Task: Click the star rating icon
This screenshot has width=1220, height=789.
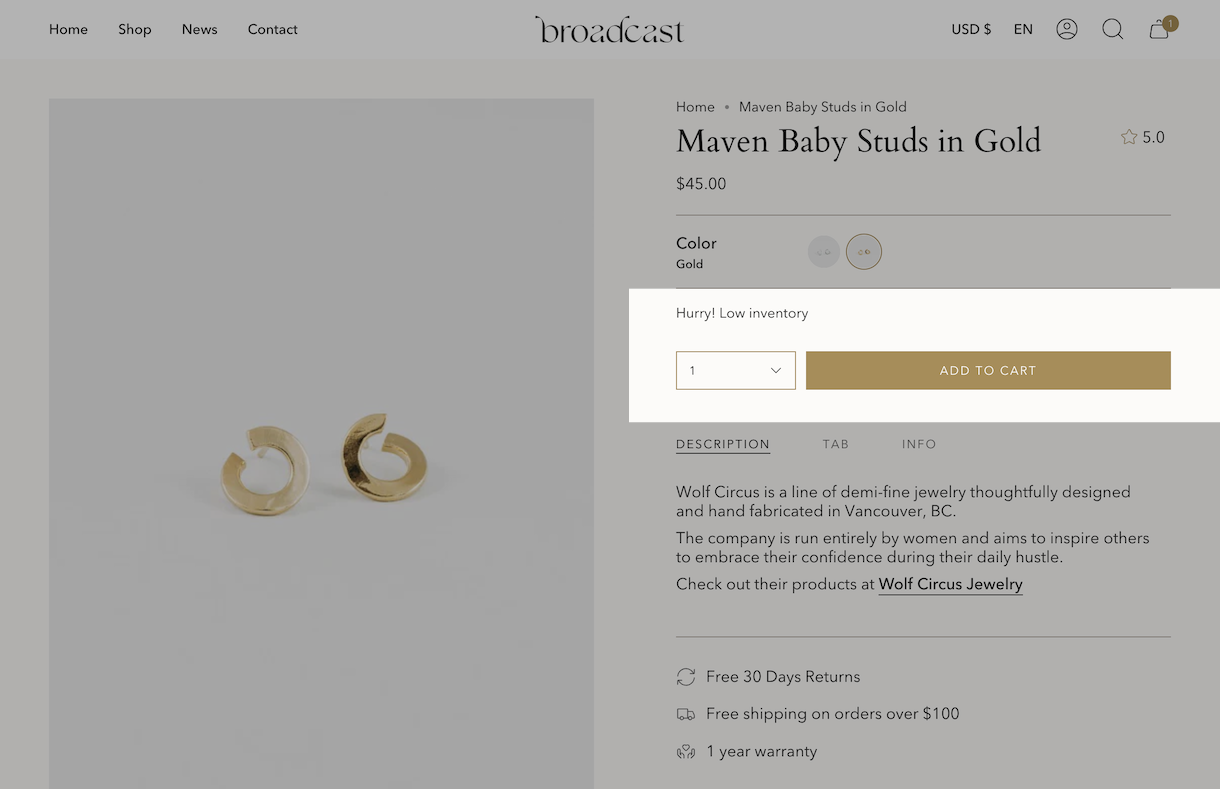Action: pos(1129,137)
